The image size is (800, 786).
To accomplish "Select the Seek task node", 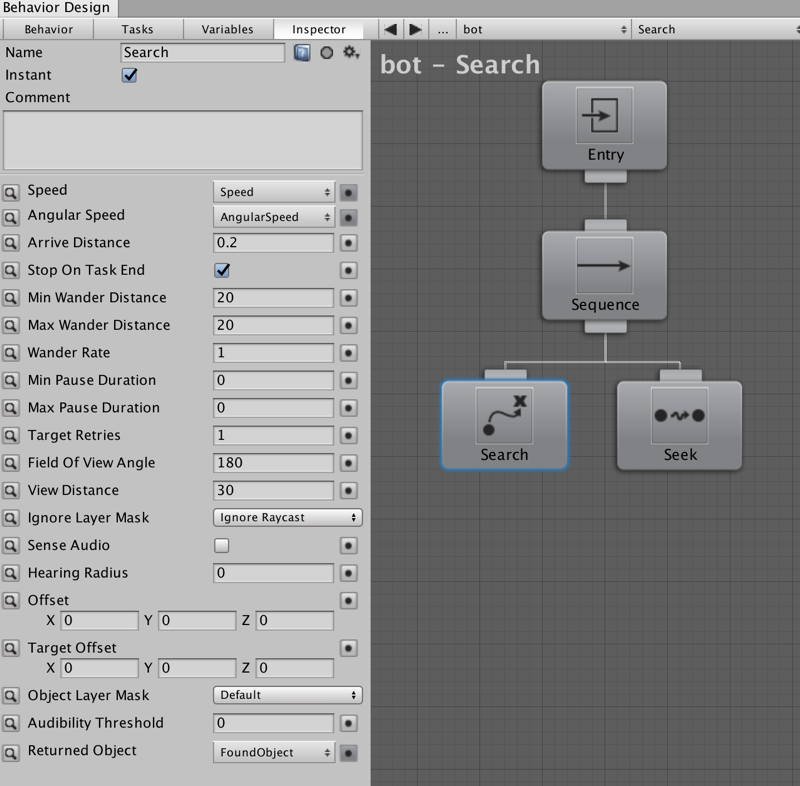I will click(x=680, y=425).
